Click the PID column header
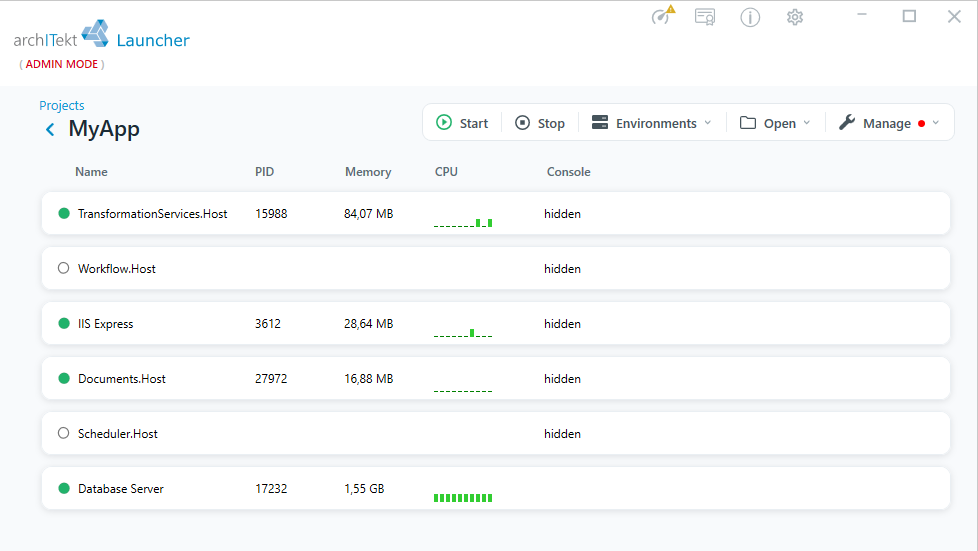The height and width of the screenshot is (551, 978). pyautogui.click(x=264, y=172)
